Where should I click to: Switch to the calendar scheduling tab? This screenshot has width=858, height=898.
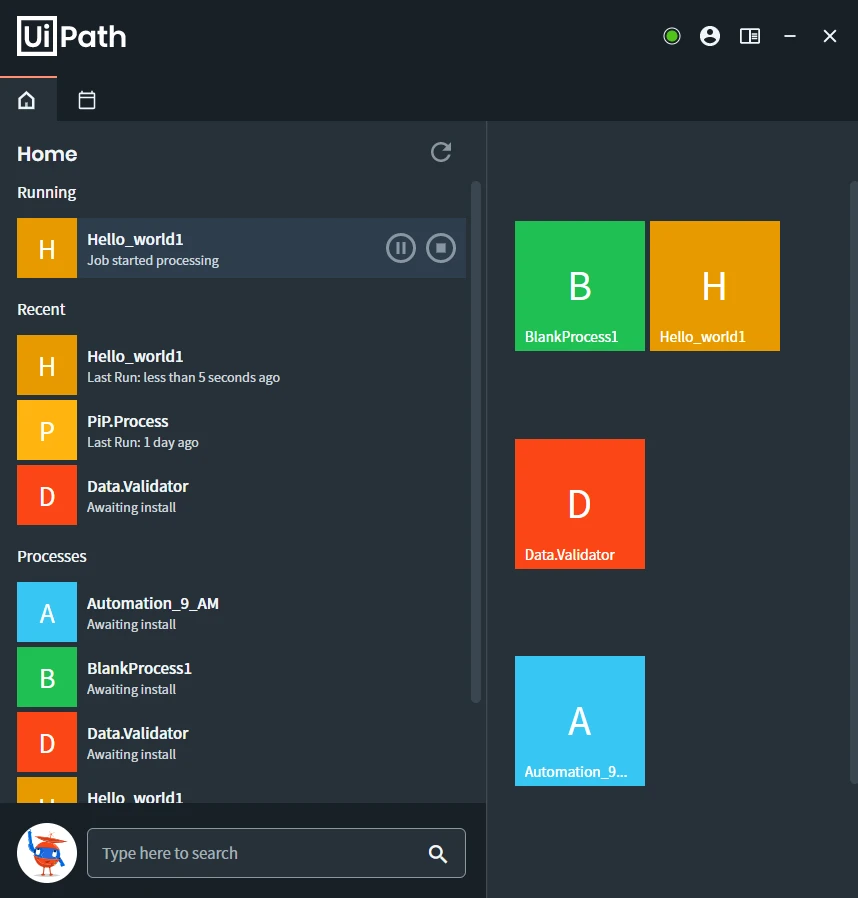86,100
